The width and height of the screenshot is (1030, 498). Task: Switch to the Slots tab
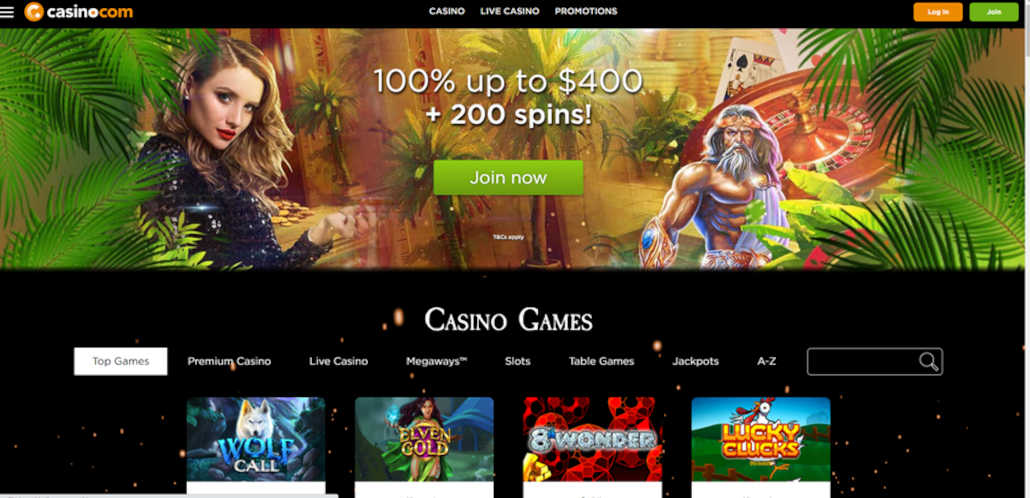pyautogui.click(x=518, y=361)
